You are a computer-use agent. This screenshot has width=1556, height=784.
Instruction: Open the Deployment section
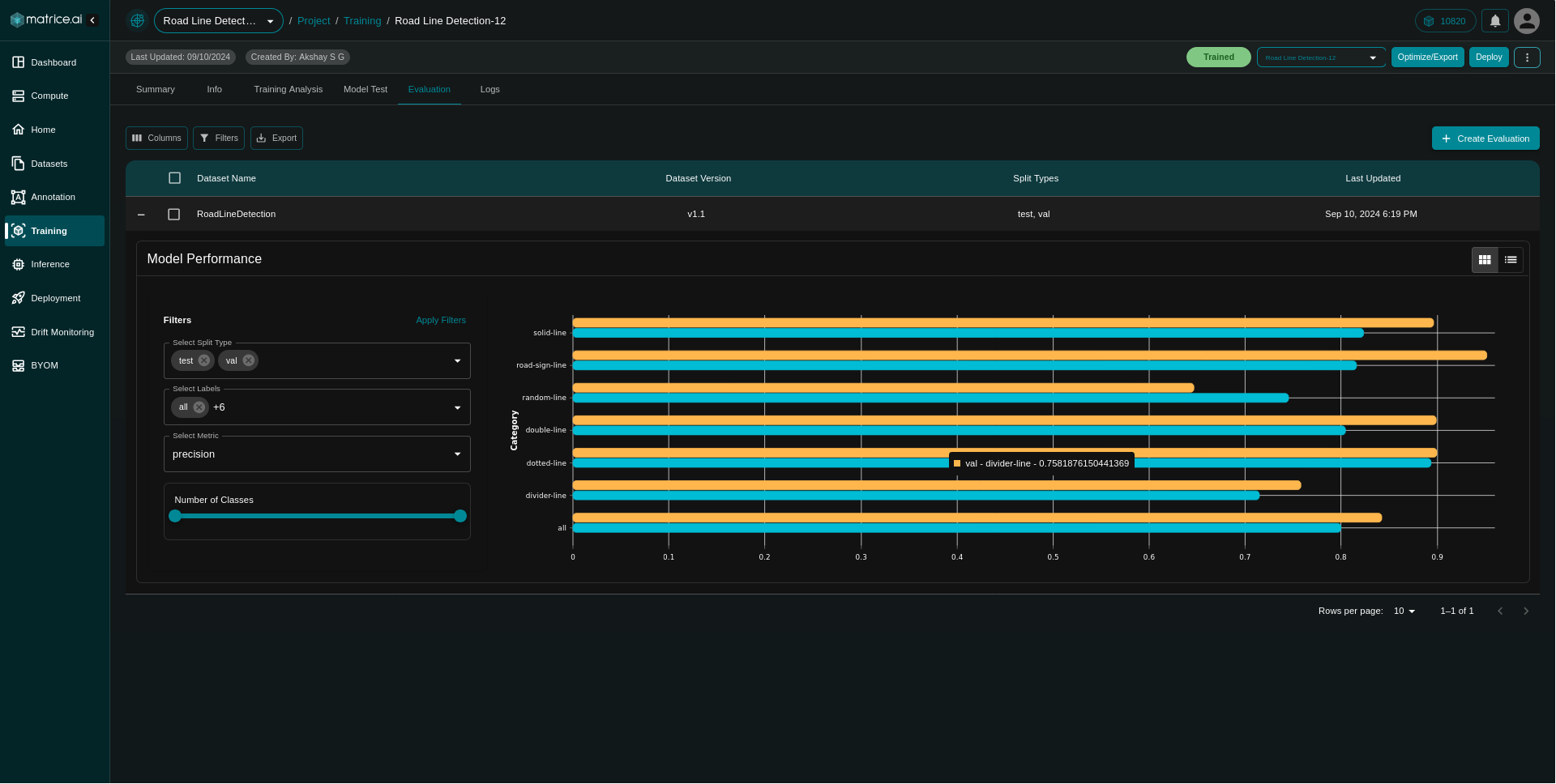[54, 298]
